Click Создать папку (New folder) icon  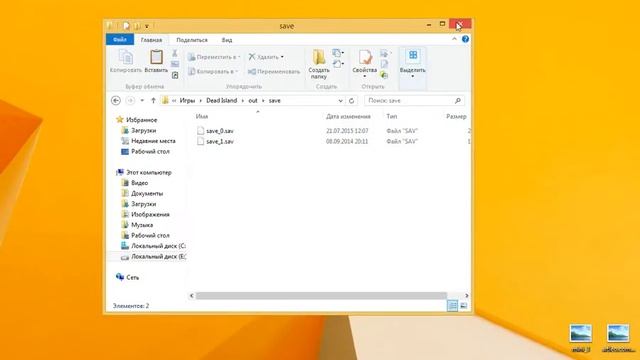pos(319,58)
